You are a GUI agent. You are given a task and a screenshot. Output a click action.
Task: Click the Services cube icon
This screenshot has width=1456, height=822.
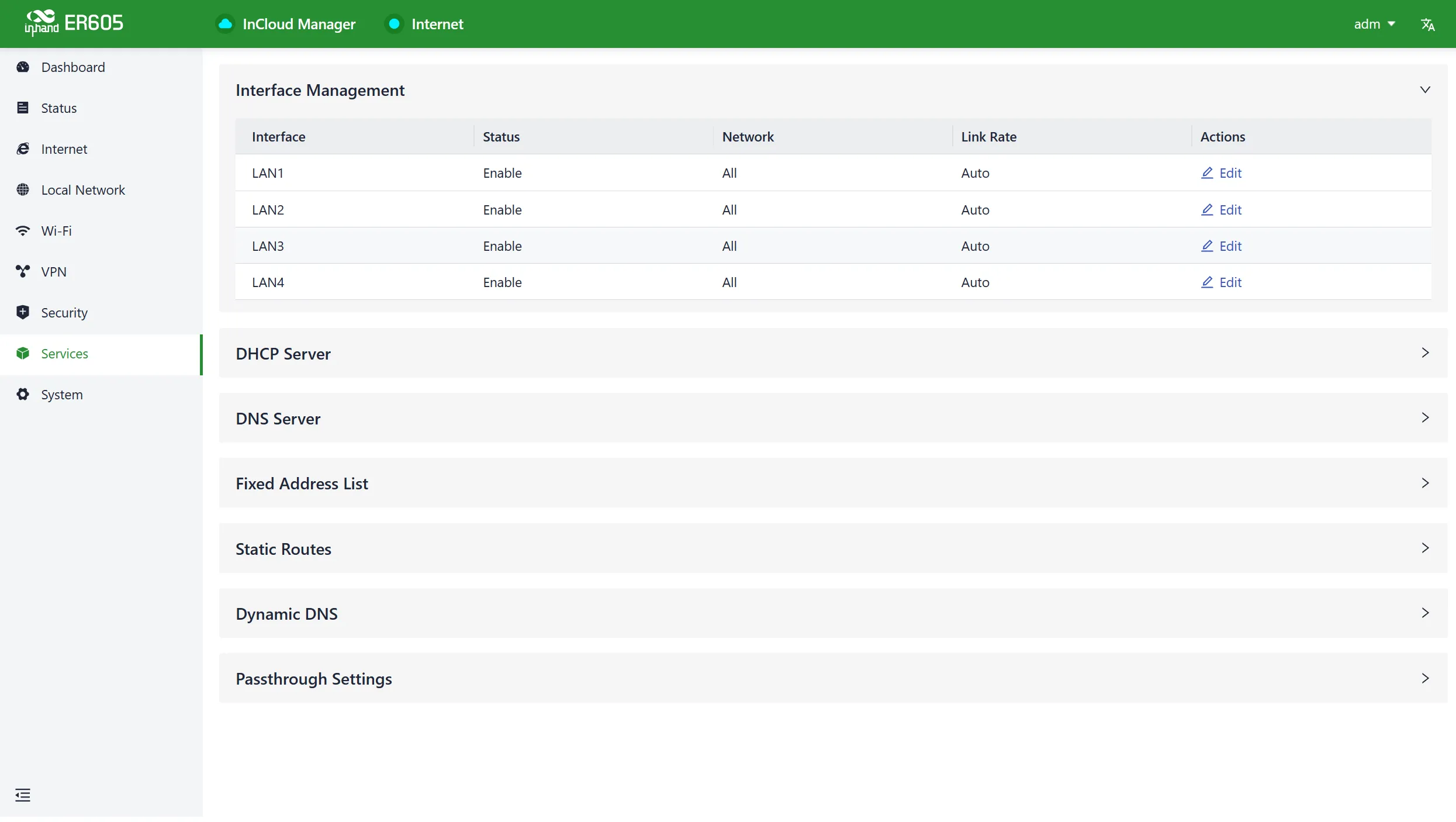pyautogui.click(x=23, y=354)
